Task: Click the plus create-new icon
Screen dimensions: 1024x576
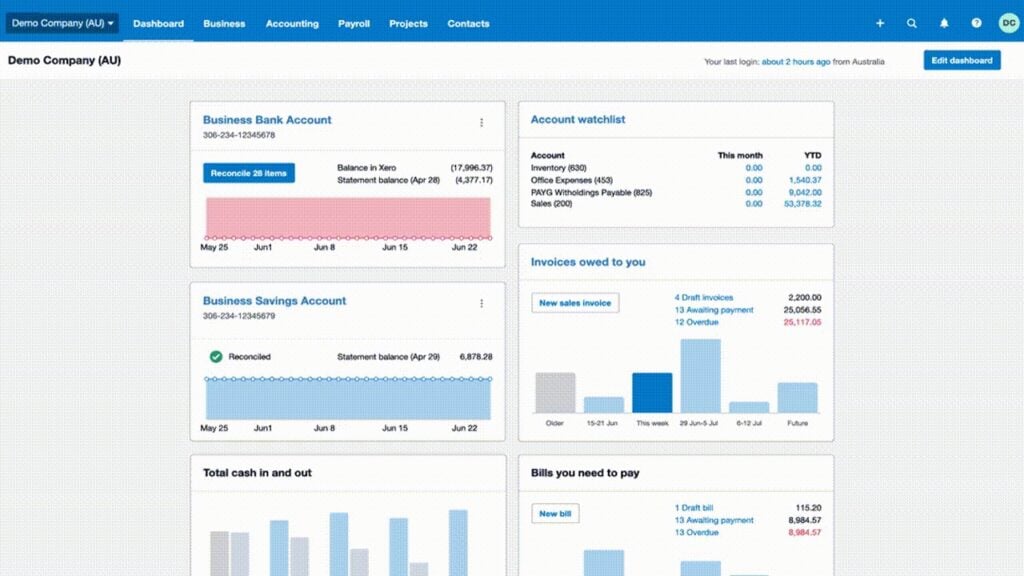Action: [880, 23]
